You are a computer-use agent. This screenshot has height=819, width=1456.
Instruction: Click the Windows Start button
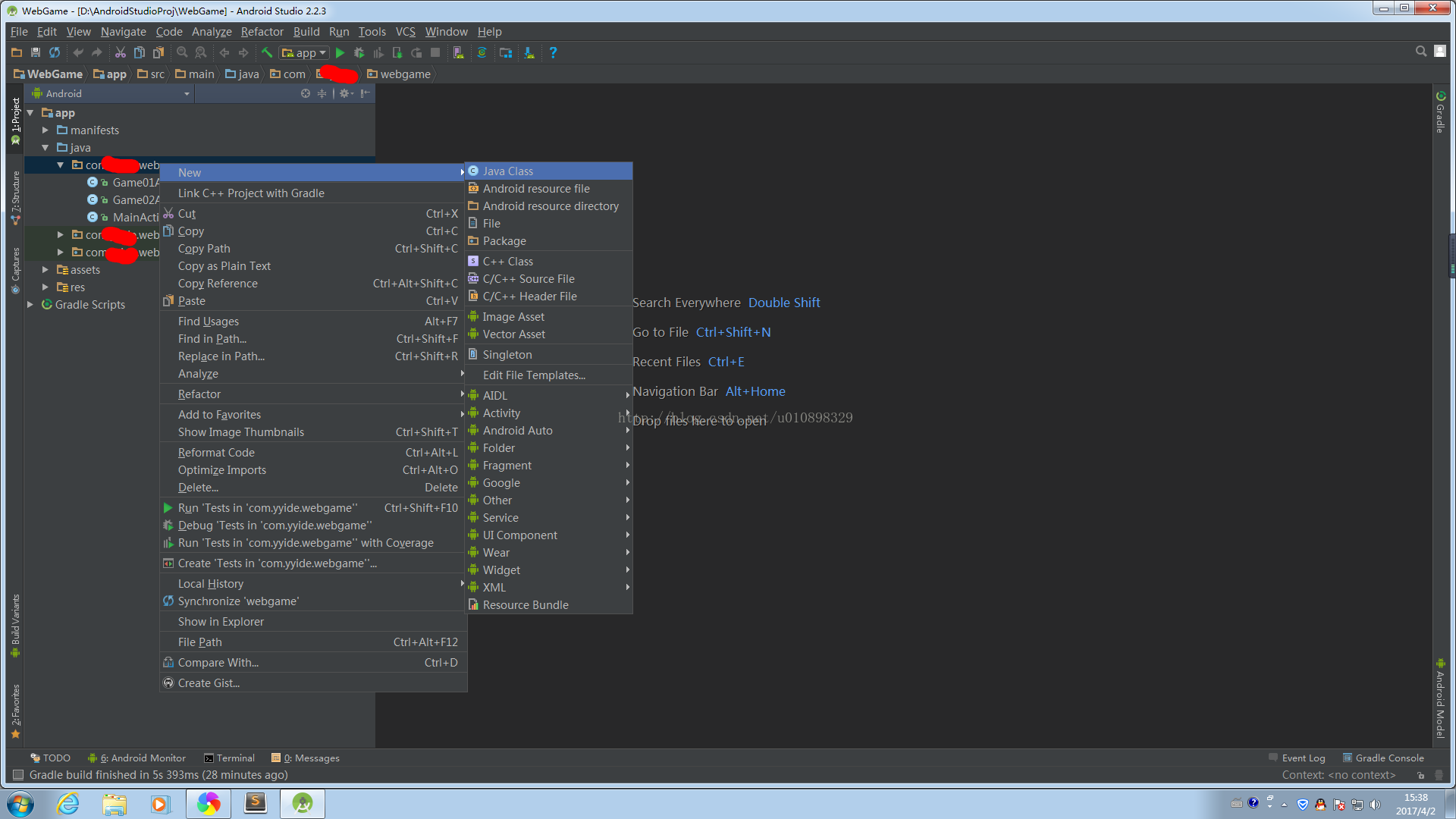[20, 803]
